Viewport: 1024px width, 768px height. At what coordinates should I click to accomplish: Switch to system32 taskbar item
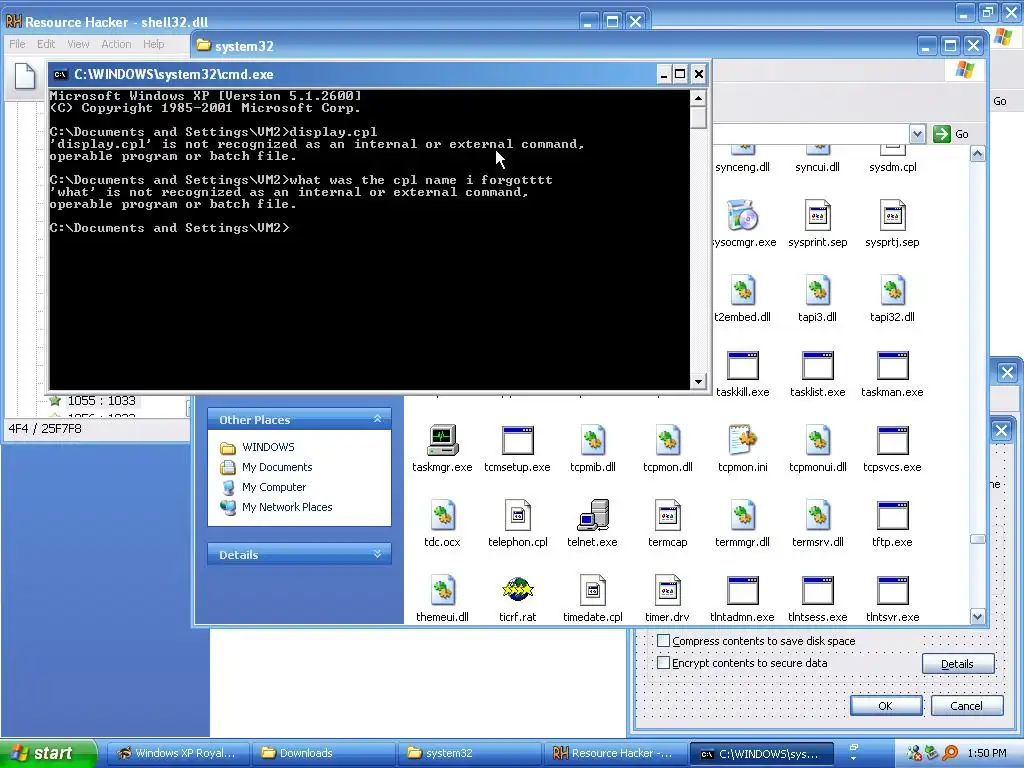tap(470, 753)
